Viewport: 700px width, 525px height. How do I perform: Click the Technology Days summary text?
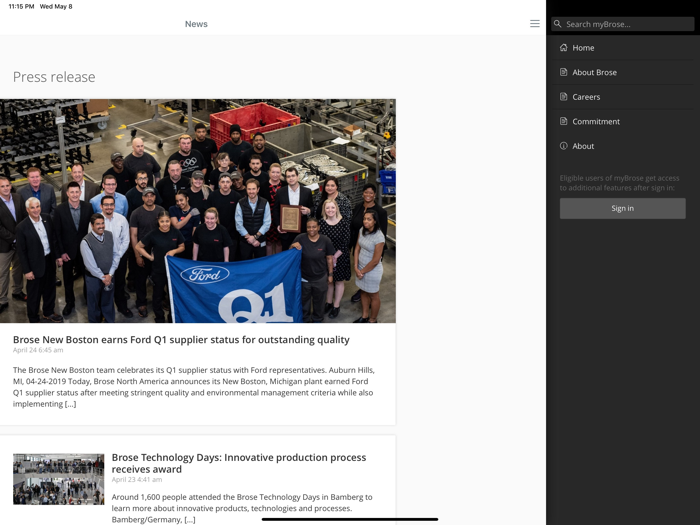(242, 508)
